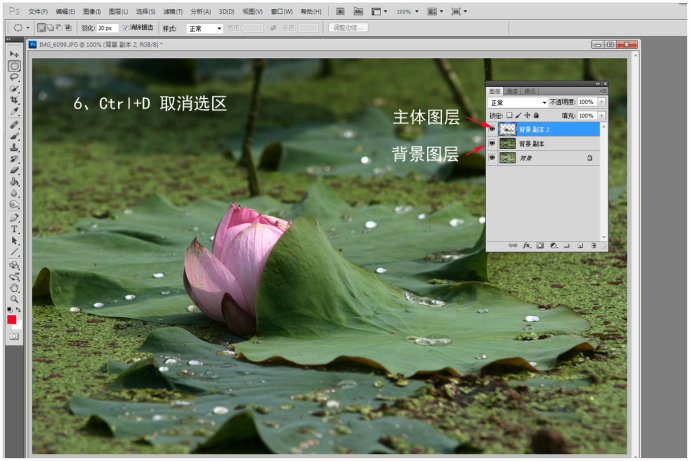Click the feather value input field

(108, 28)
